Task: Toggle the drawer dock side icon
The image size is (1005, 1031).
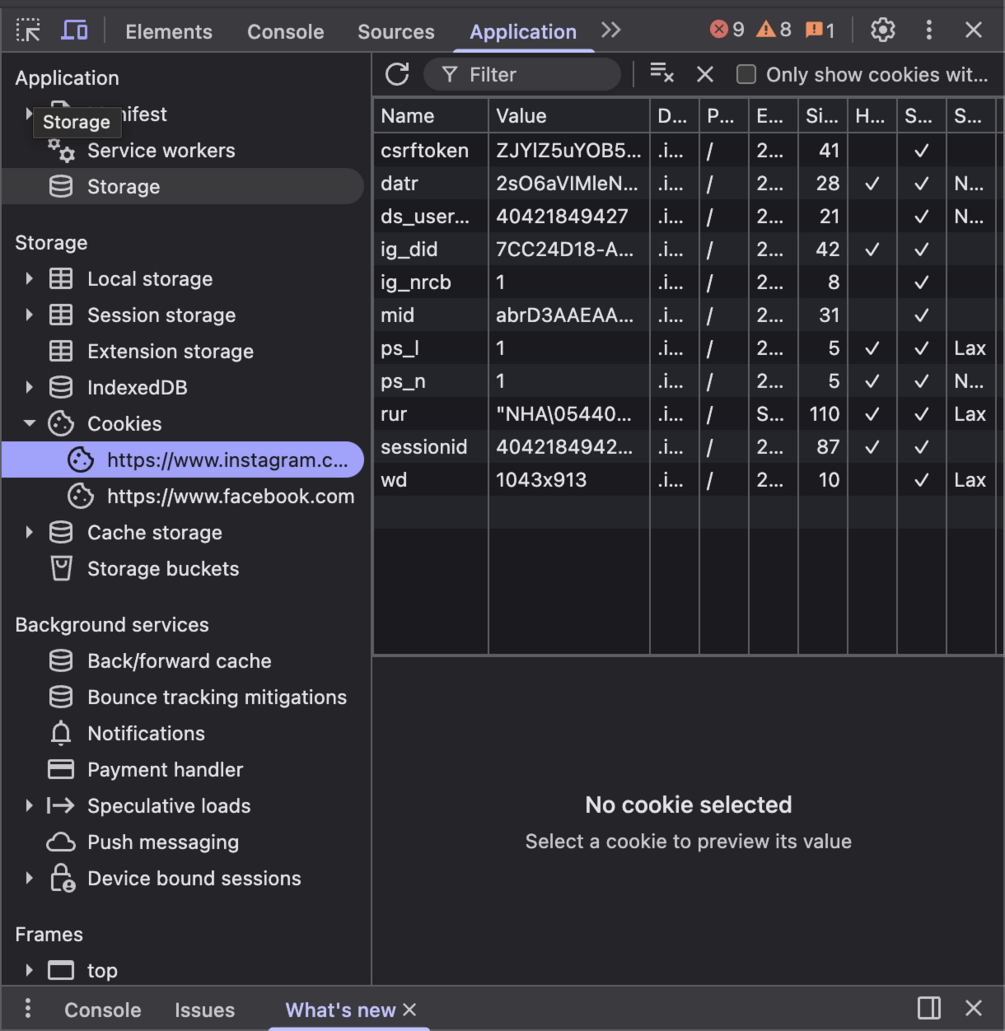Action: click(929, 1008)
